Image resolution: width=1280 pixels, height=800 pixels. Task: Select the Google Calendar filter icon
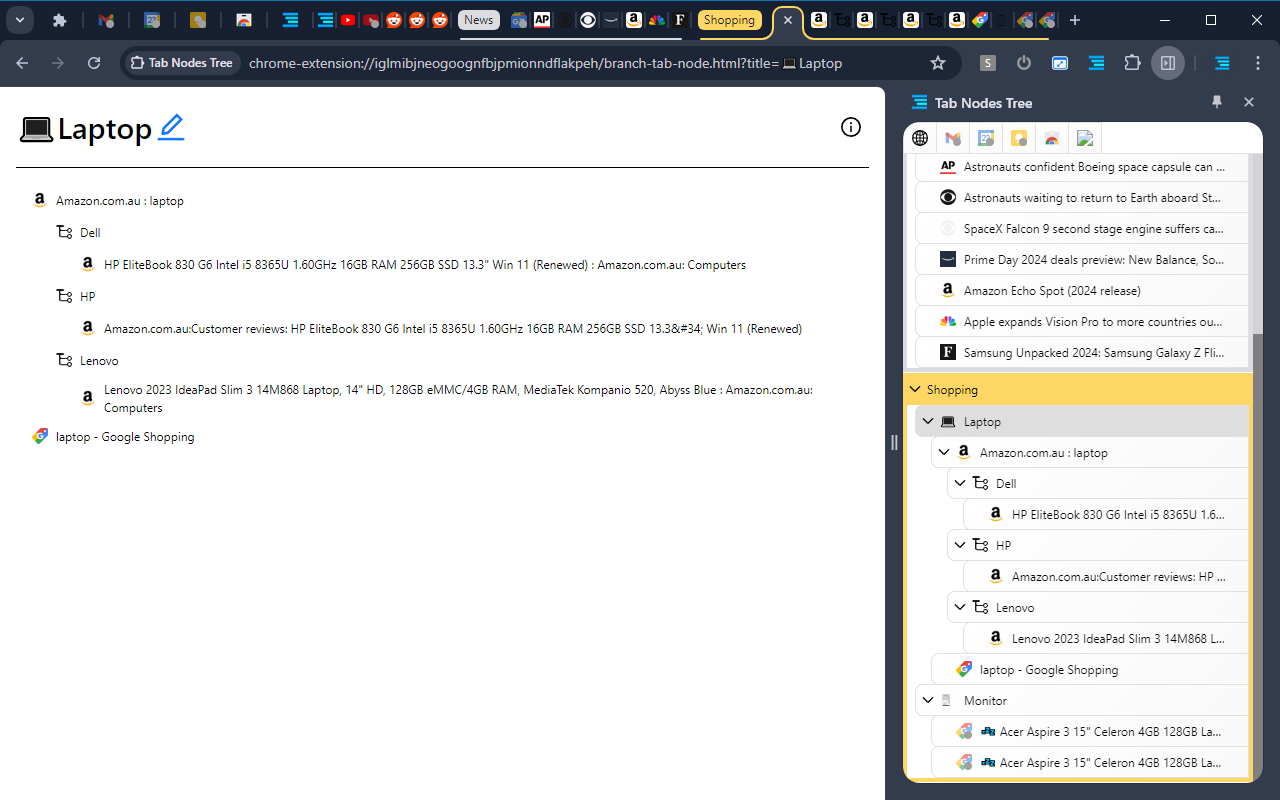coord(986,137)
